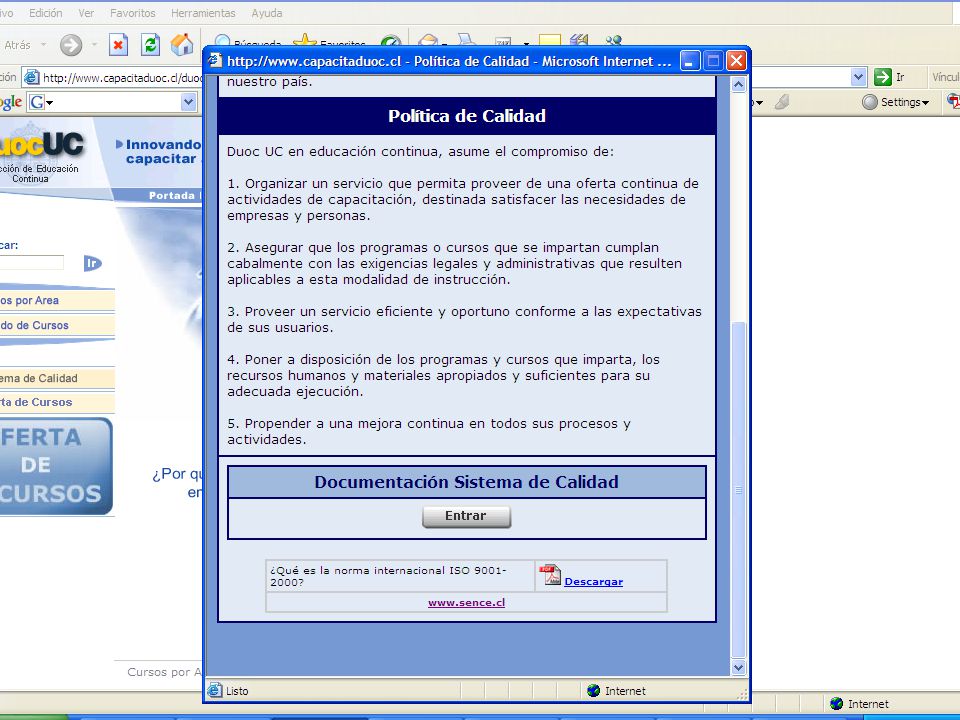Open the Favoritos menu in the menu bar

(132, 13)
